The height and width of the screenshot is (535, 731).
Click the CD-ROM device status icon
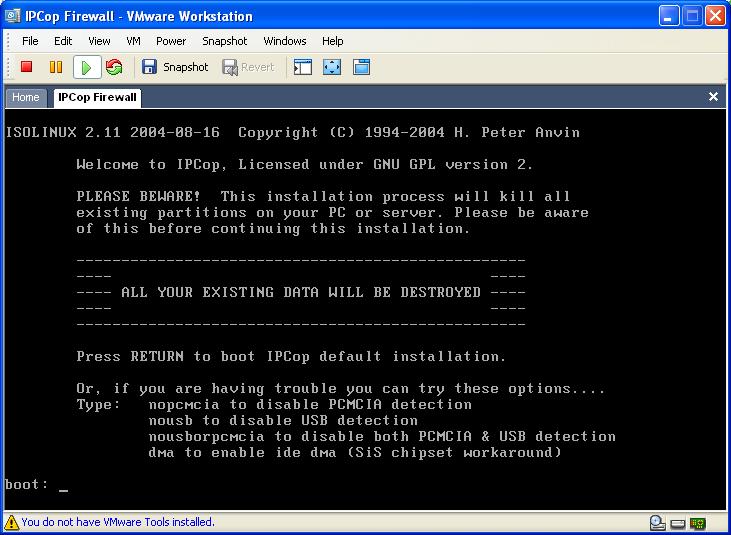(x=657, y=522)
